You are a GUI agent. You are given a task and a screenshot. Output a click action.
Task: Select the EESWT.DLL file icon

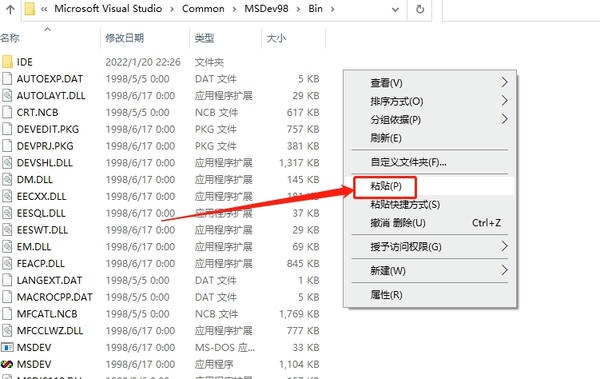[x=7, y=230]
